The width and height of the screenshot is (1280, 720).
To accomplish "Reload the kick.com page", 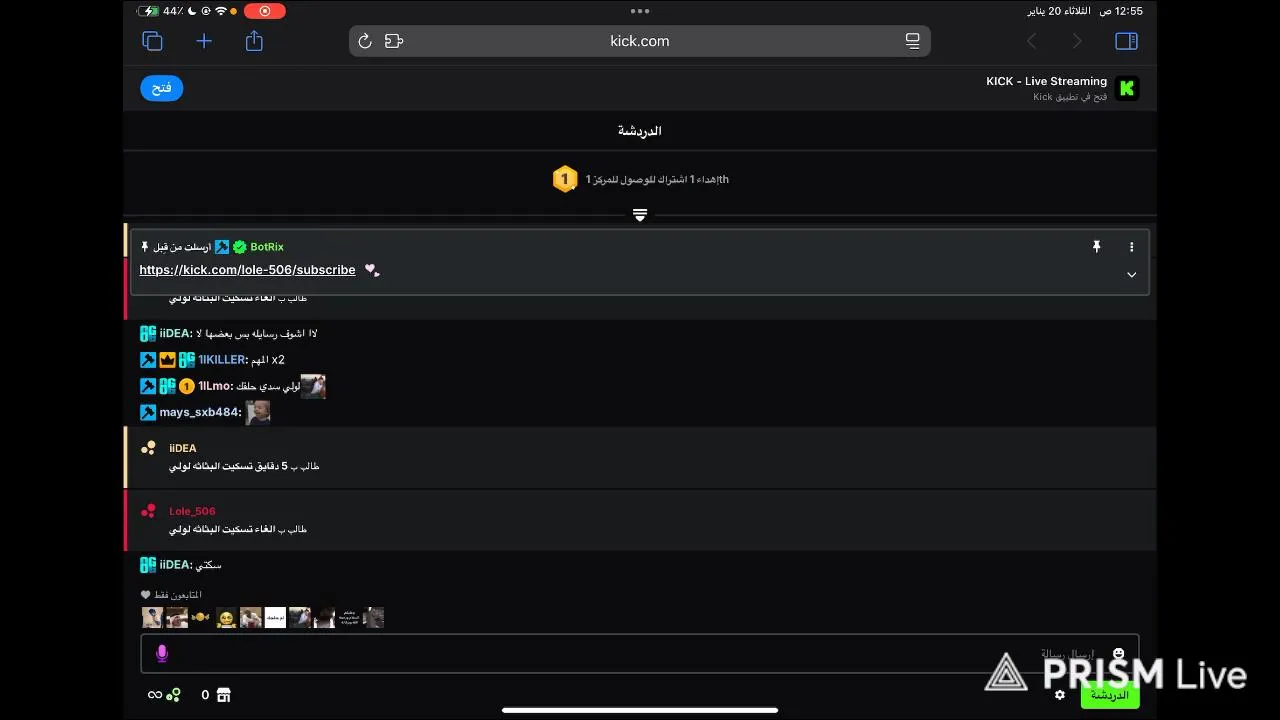I will coord(365,41).
